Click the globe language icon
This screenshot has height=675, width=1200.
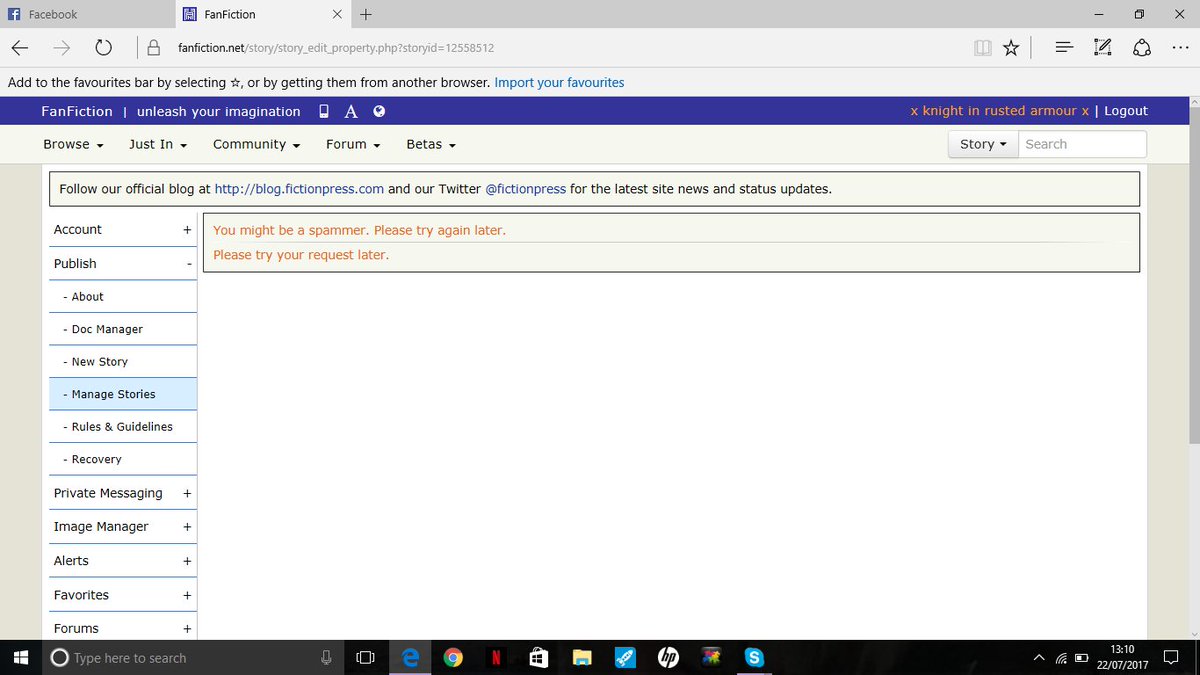coord(379,111)
